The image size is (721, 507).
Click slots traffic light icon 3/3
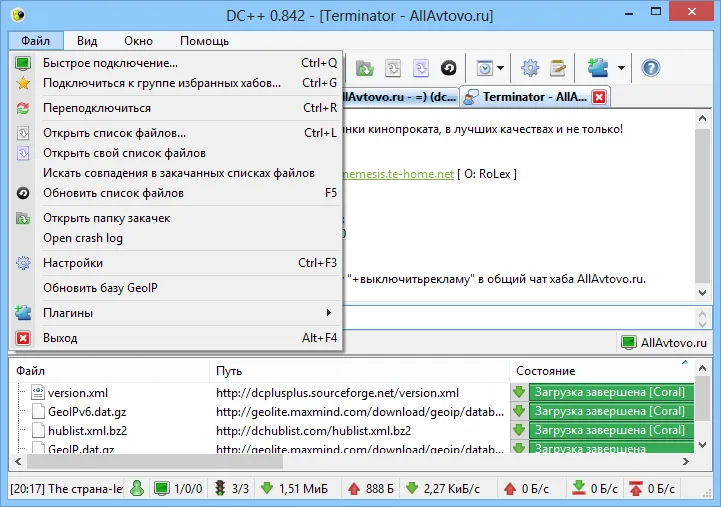[220, 488]
